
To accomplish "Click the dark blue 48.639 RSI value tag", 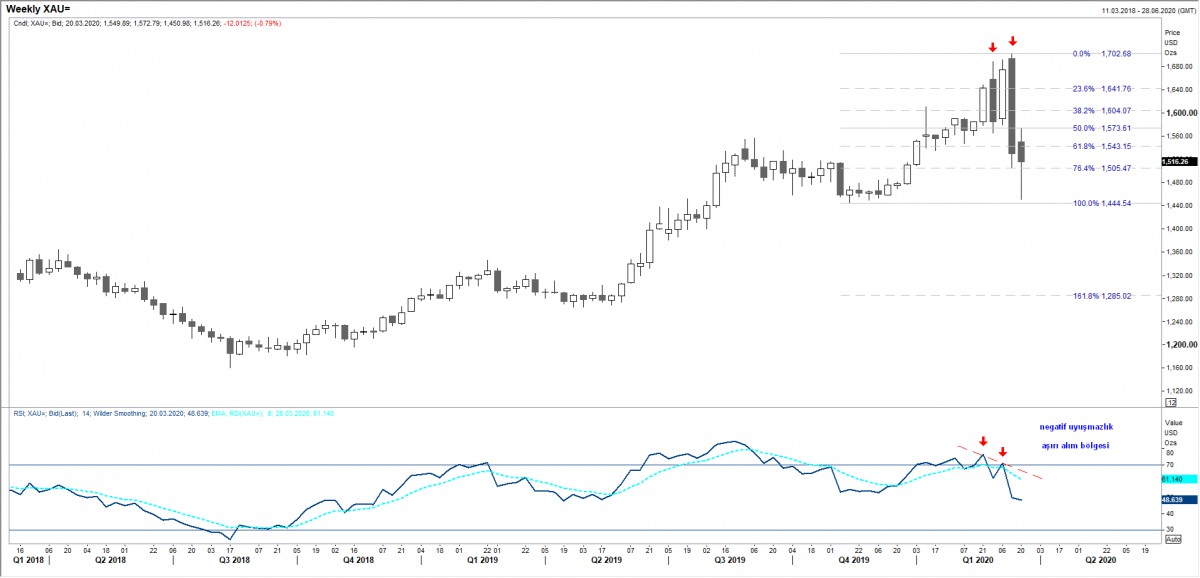I will tap(1173, 499).
